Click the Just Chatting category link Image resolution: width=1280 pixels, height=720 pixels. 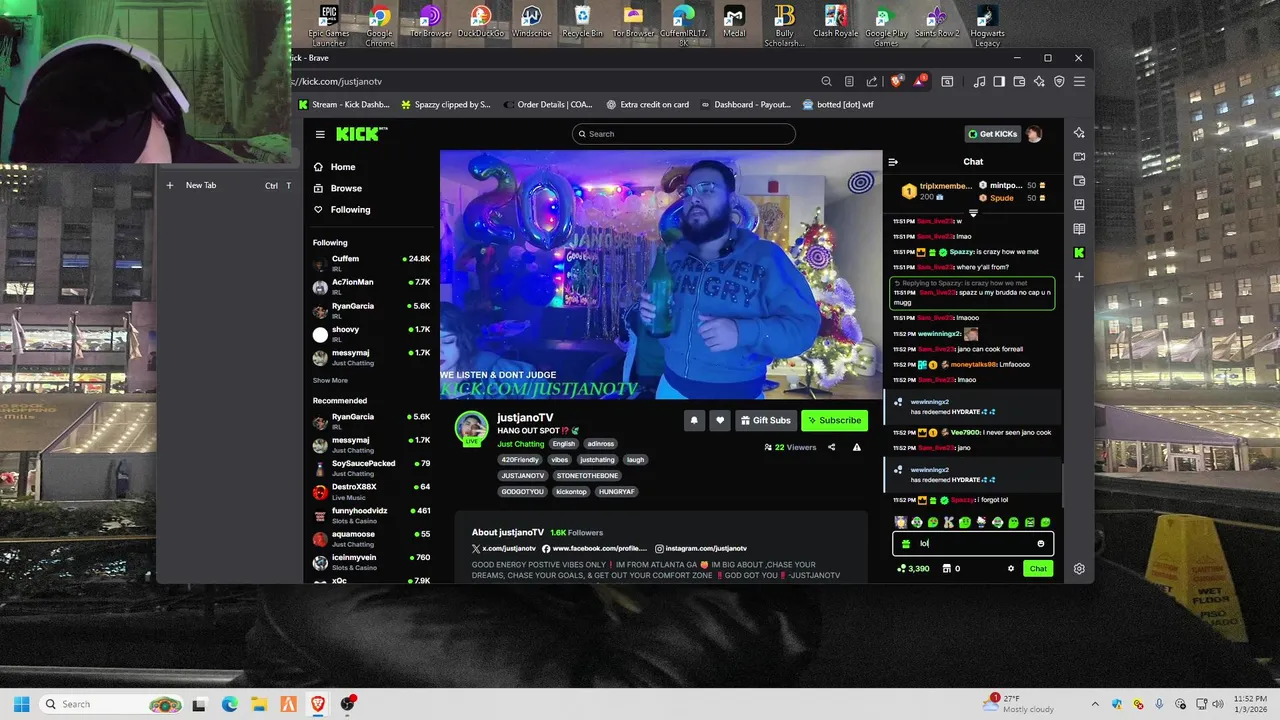[521, 444]
